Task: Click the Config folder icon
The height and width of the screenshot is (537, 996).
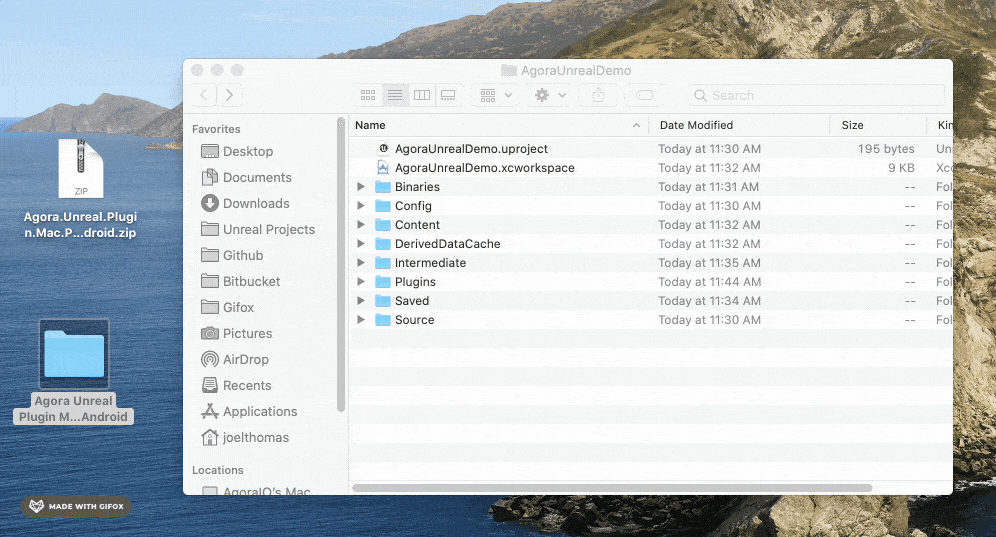Action: (383, 206)
